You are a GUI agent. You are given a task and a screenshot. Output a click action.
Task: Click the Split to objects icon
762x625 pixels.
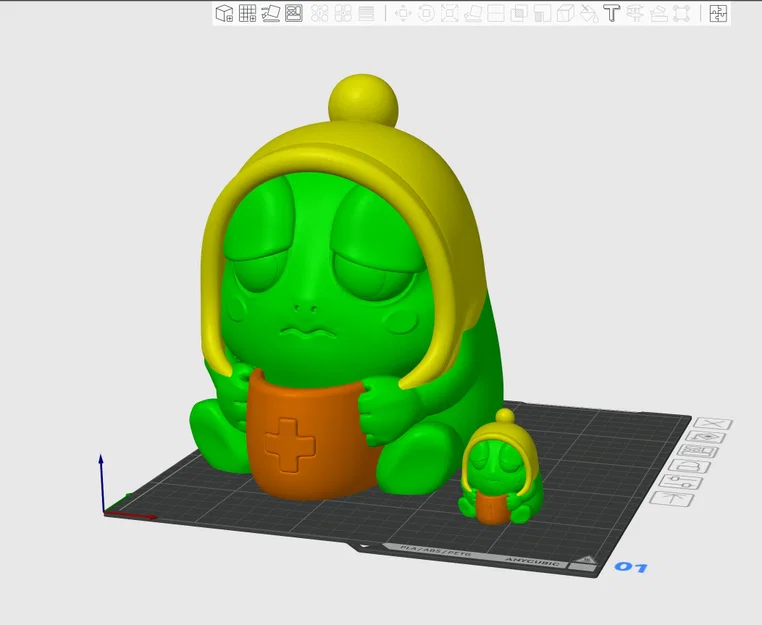[319, 13]
